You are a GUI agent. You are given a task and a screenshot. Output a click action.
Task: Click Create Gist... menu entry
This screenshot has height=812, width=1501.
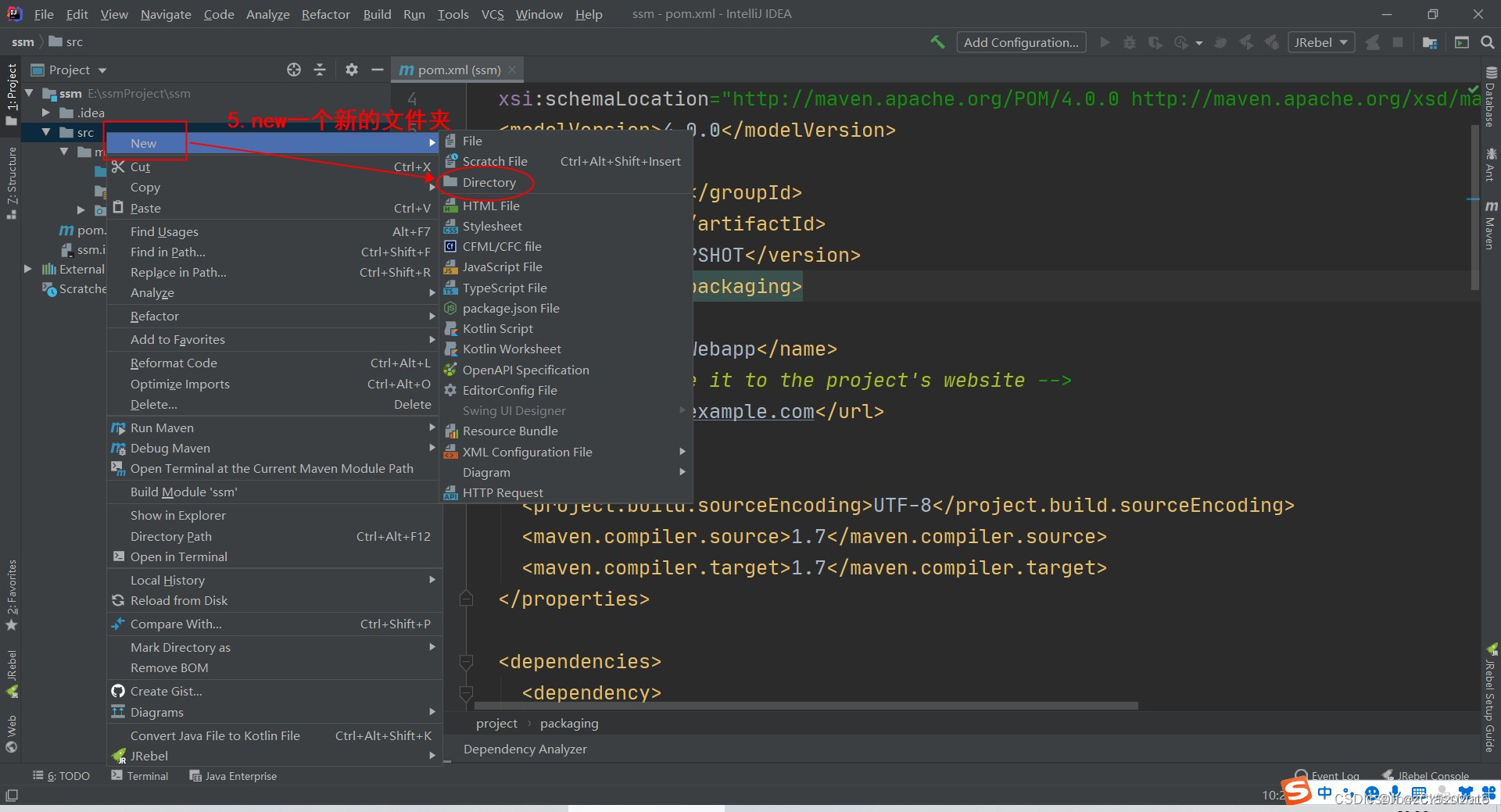coord(274,691)
